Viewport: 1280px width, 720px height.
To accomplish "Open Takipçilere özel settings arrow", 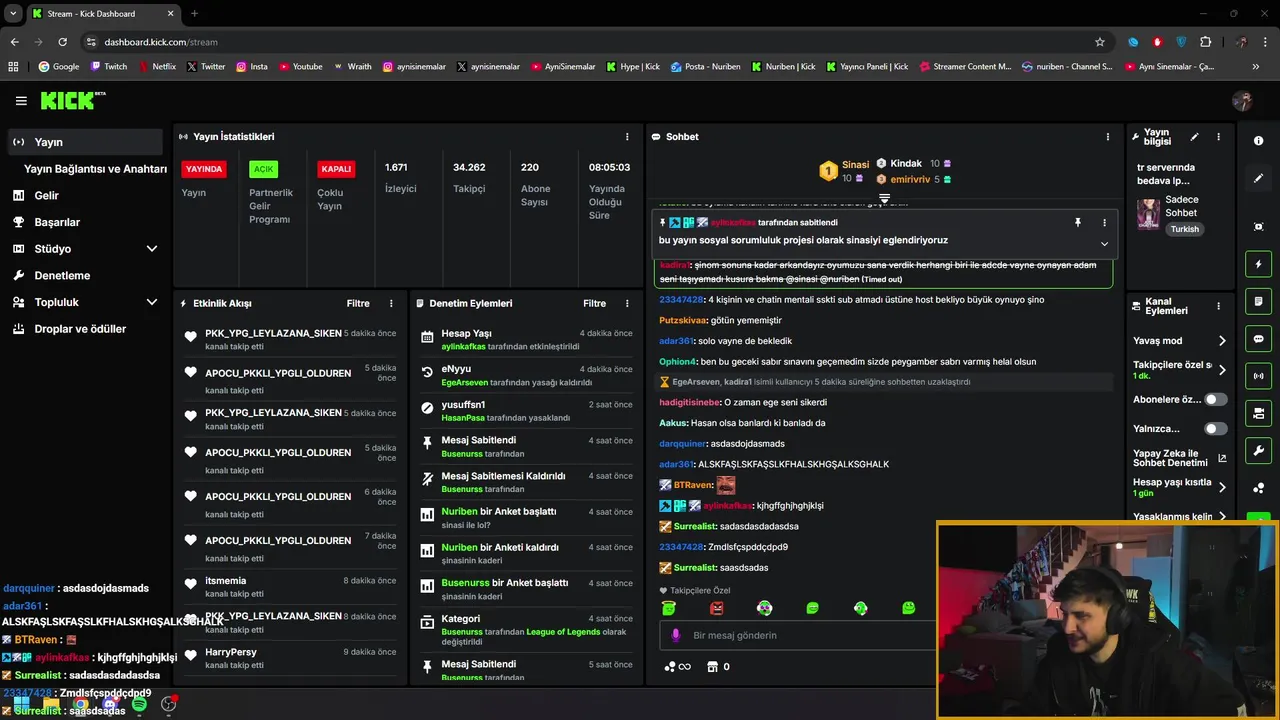I will click(x=1222, y=370).
